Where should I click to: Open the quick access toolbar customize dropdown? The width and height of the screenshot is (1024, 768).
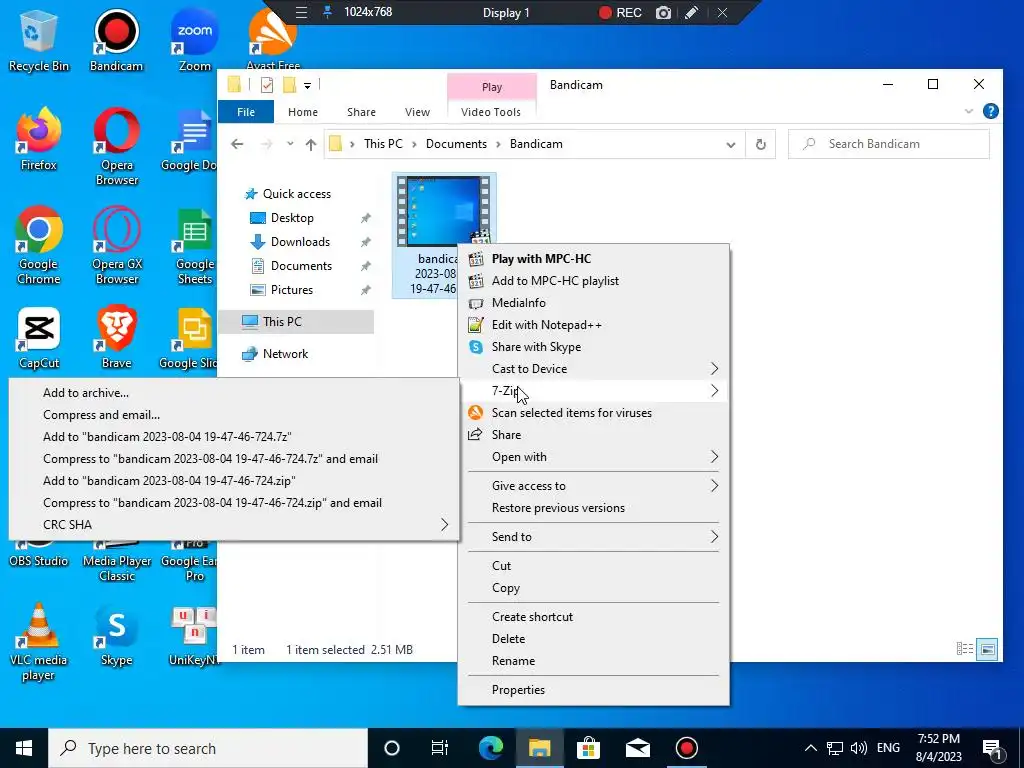[307, 85]
